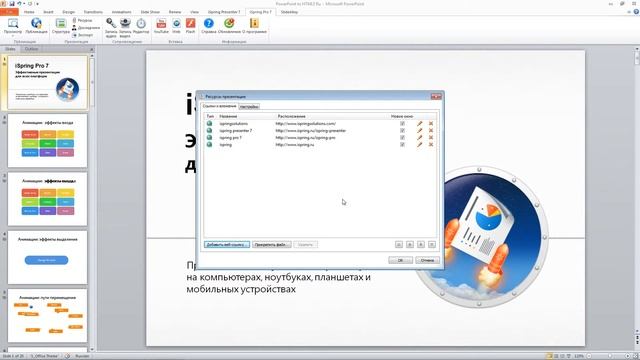Open the Настройки tab in the resources dialog

tap(249, 107)
